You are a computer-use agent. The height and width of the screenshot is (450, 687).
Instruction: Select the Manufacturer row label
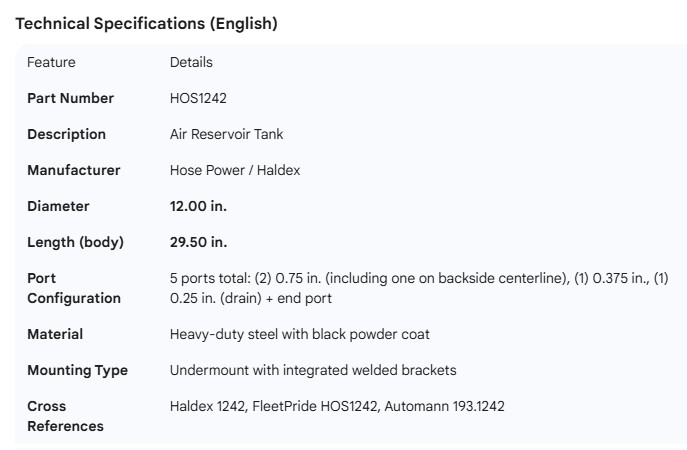tap(73, 170)
